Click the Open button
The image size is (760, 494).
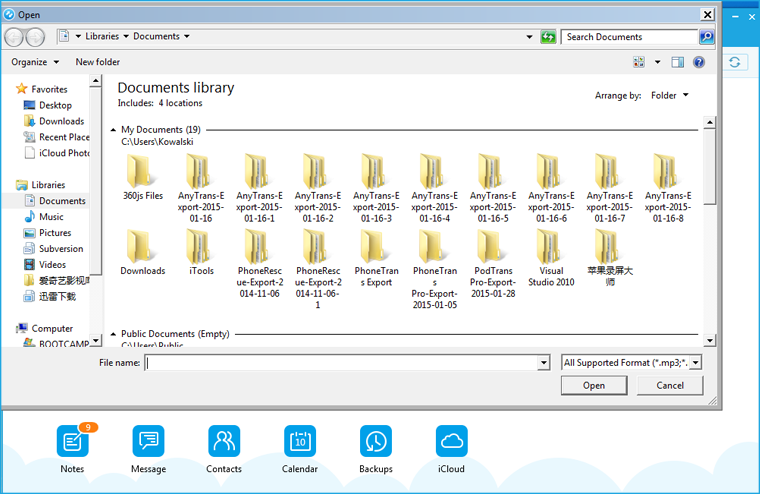point(594,385)
